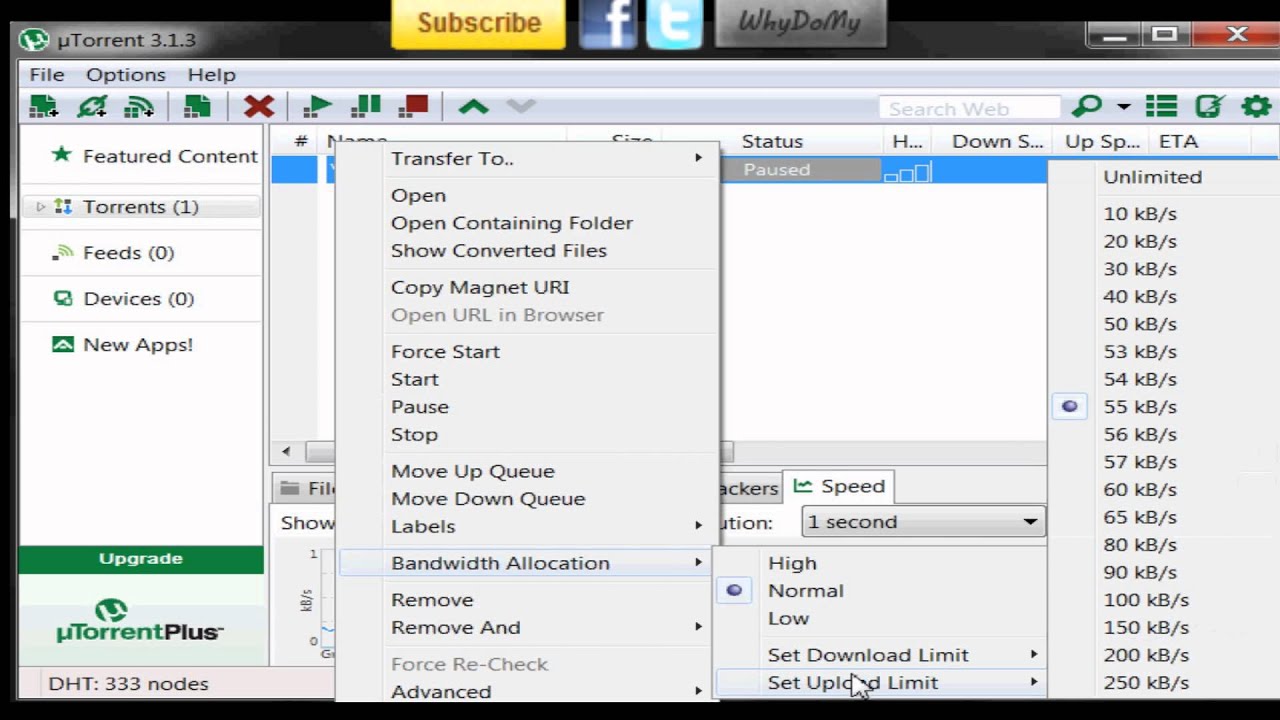Expand the Torrents (1) tree node

click(40, 207)
